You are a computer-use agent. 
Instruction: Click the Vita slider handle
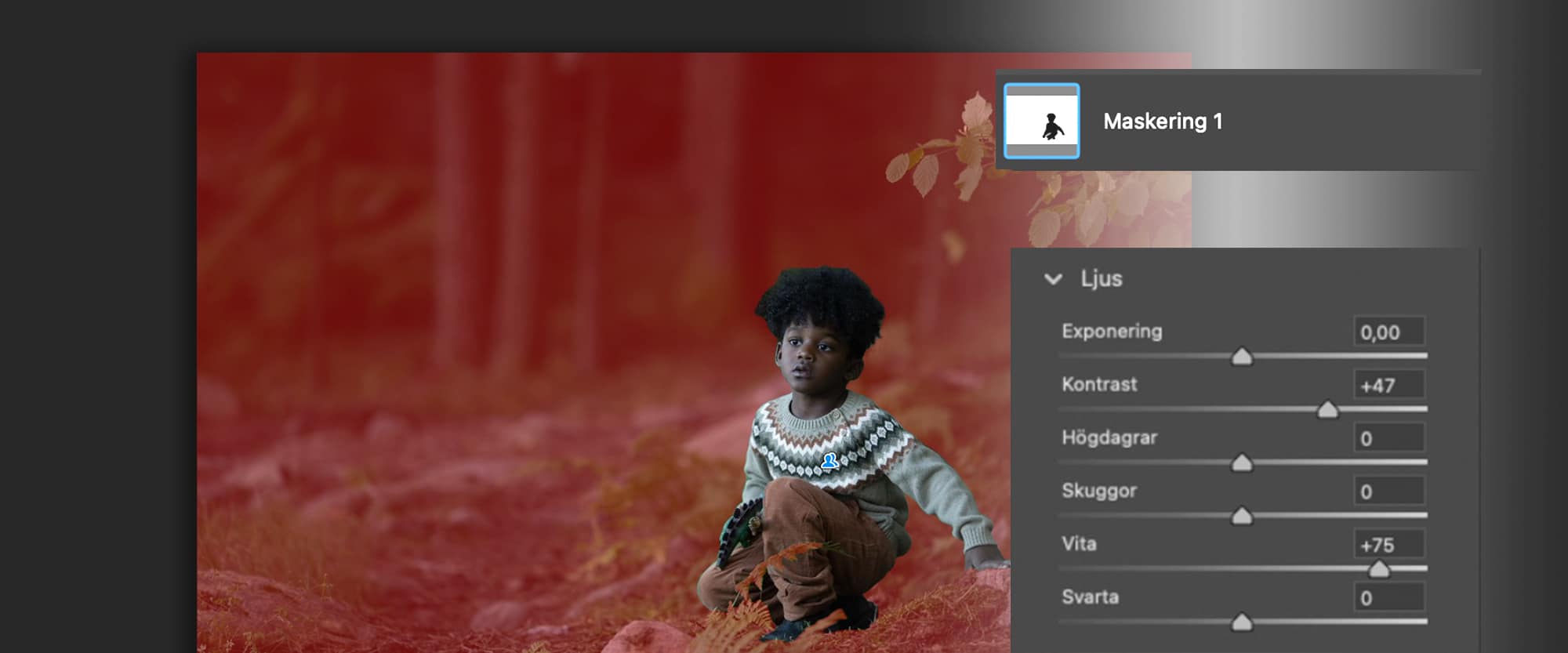[1379, 569]
